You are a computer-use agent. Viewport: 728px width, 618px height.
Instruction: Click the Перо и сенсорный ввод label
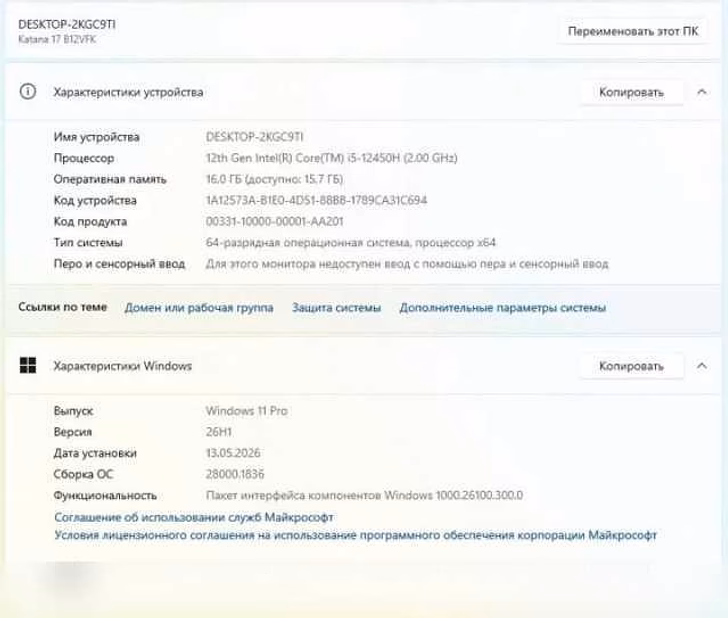119,264
